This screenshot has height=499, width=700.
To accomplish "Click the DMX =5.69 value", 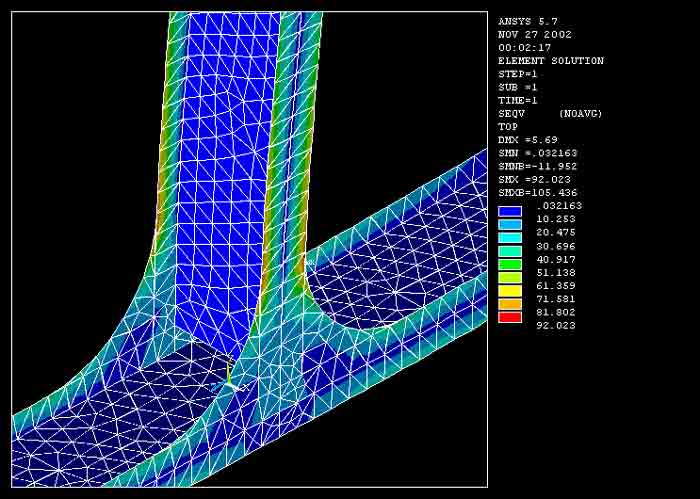I will point(528,140).
